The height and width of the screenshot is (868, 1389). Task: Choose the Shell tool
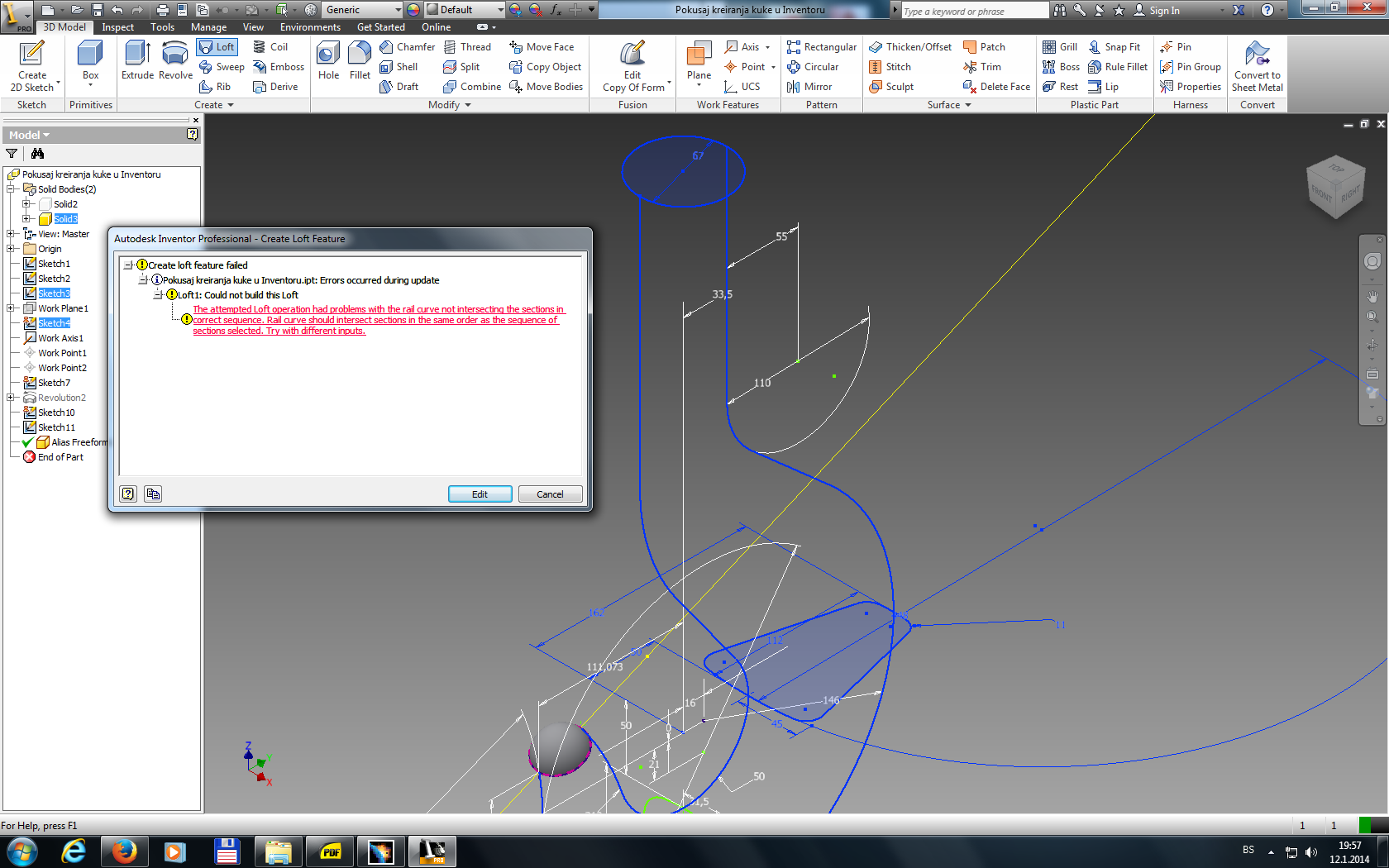[399, 67]
